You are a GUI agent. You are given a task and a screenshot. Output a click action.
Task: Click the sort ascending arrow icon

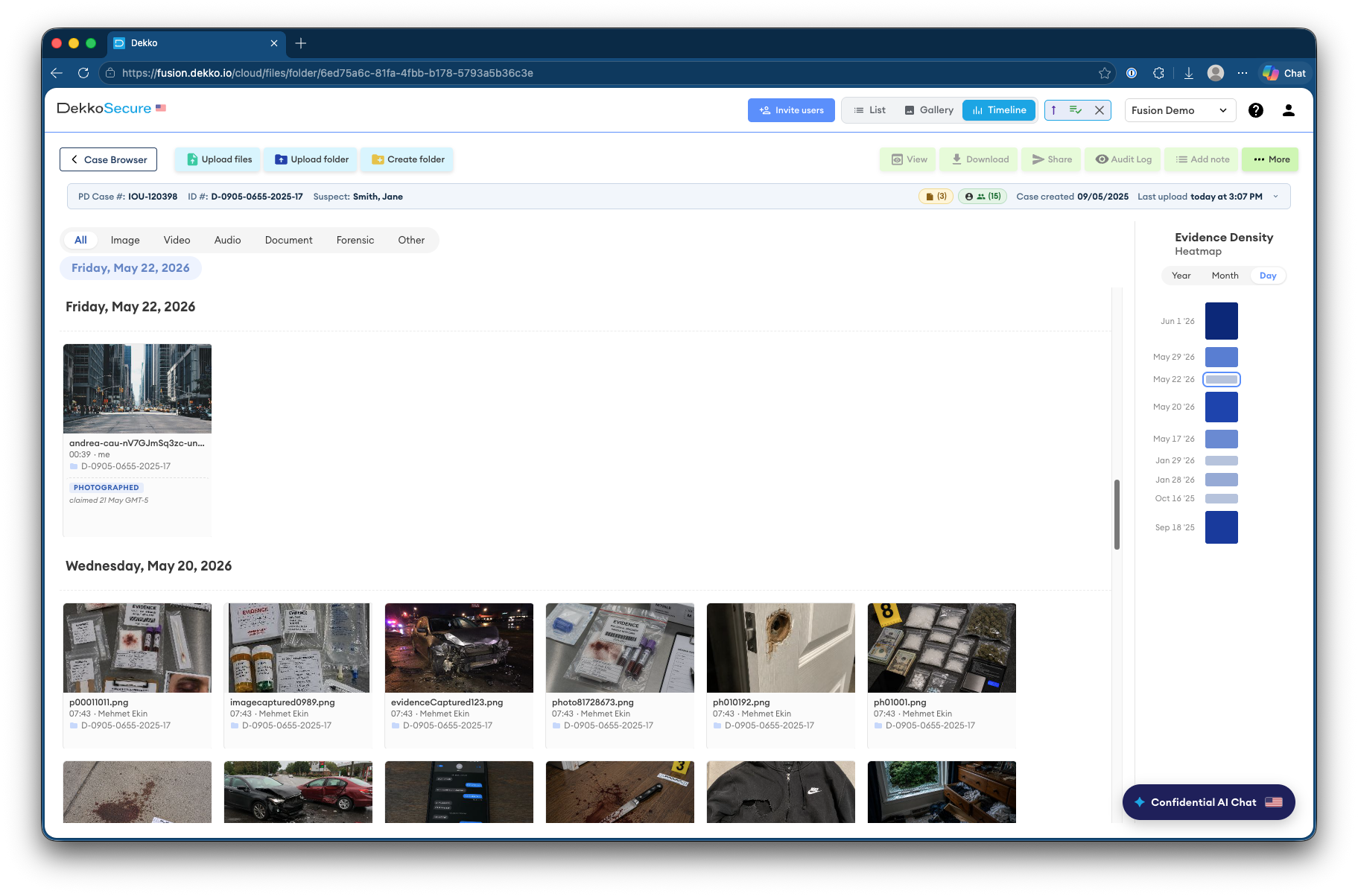click(x=1053, y=110)
